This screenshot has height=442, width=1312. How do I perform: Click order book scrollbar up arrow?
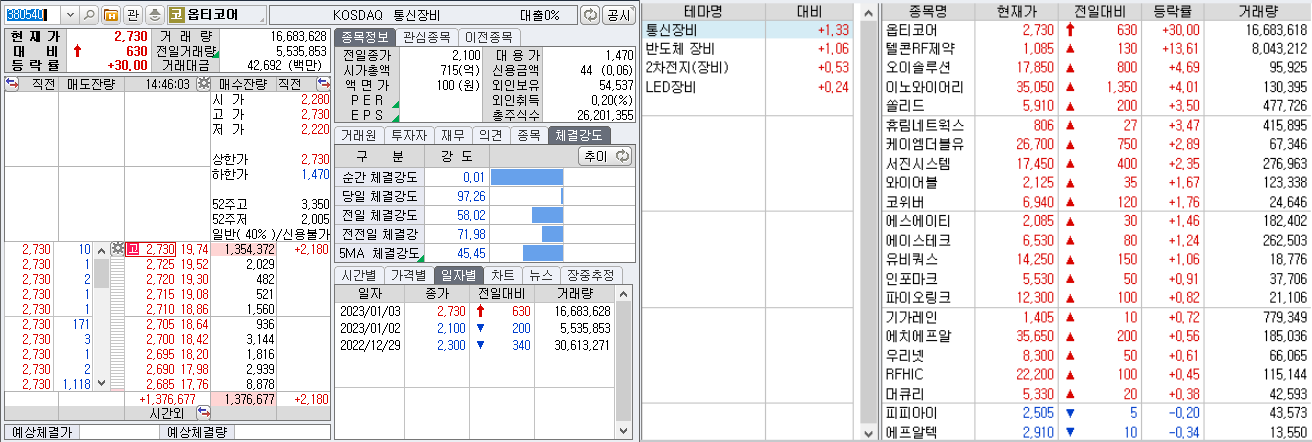pos(102,249)
